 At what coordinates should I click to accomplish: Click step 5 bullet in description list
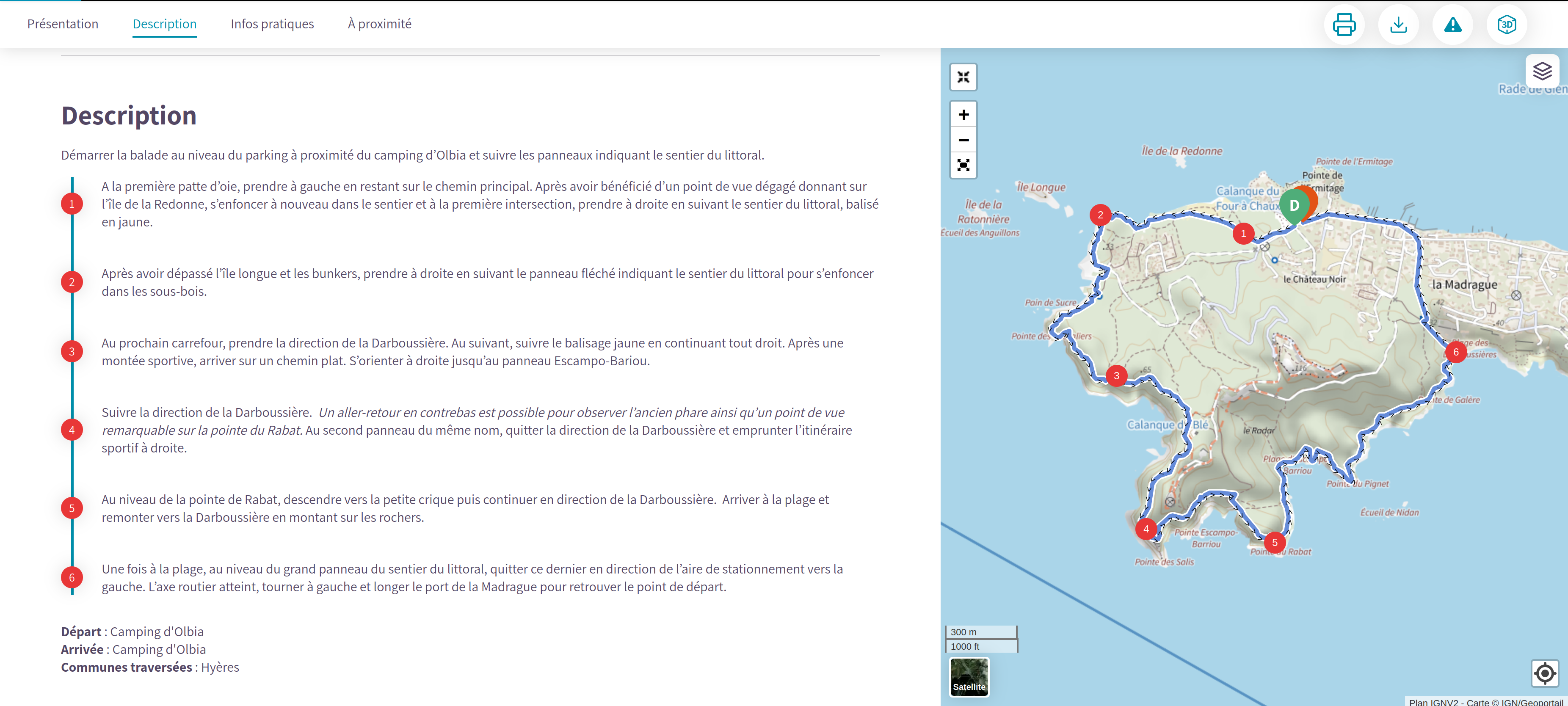72,508
